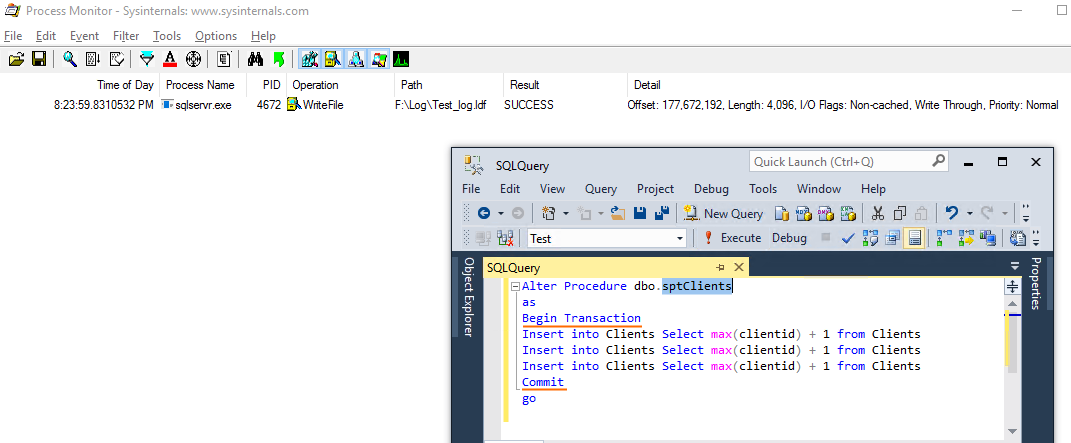
Task: Open new MDX query icon
Action: [x=803, y=214]
